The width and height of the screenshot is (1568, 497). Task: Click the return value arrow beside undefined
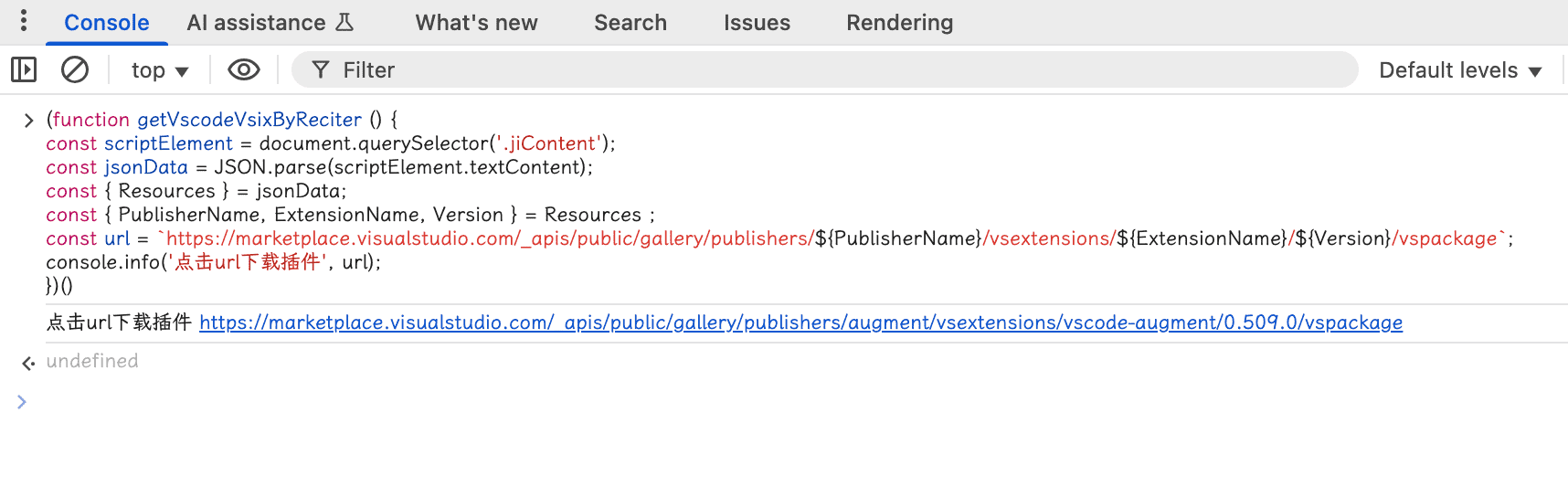pyautogui.click(x=28, y=363)
